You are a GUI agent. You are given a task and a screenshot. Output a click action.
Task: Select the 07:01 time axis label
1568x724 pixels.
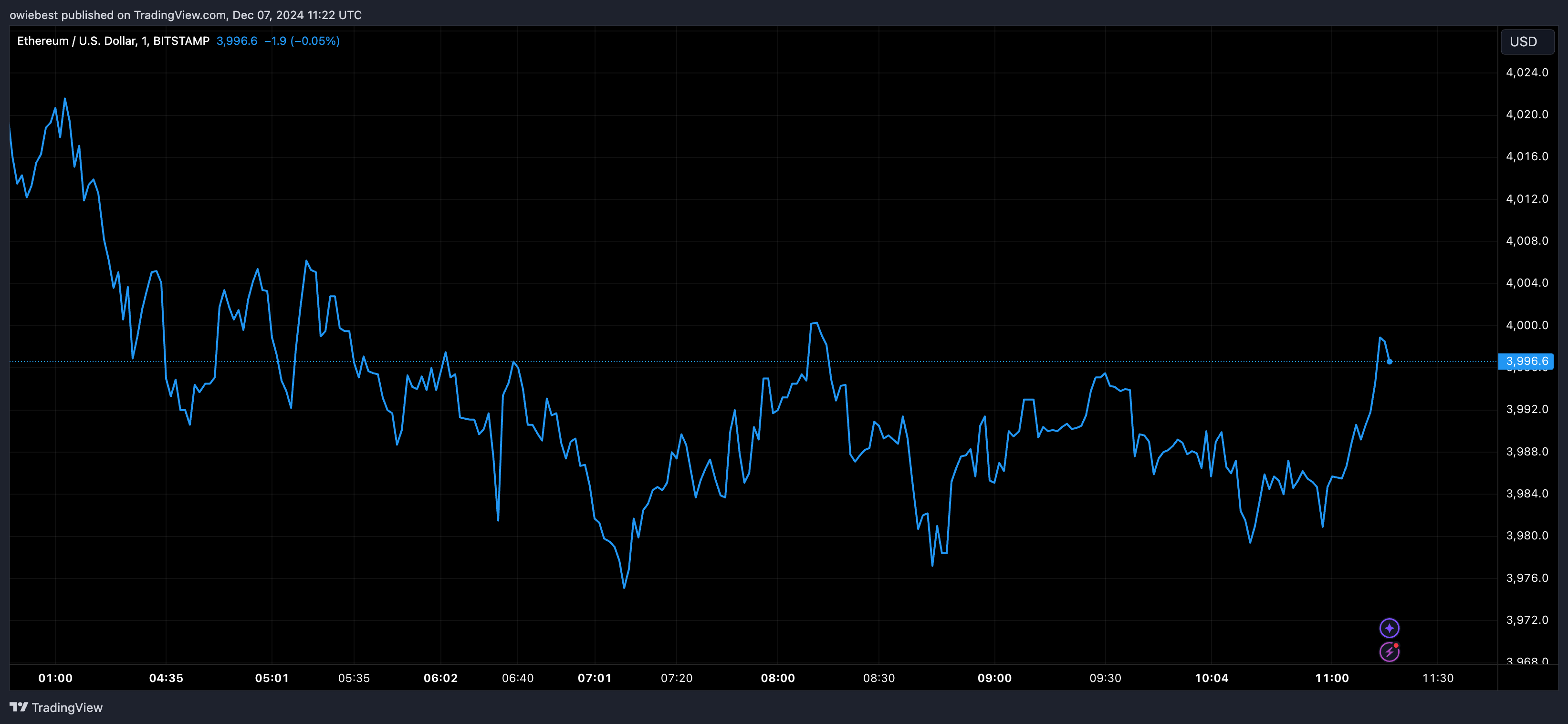pos(595,678)
